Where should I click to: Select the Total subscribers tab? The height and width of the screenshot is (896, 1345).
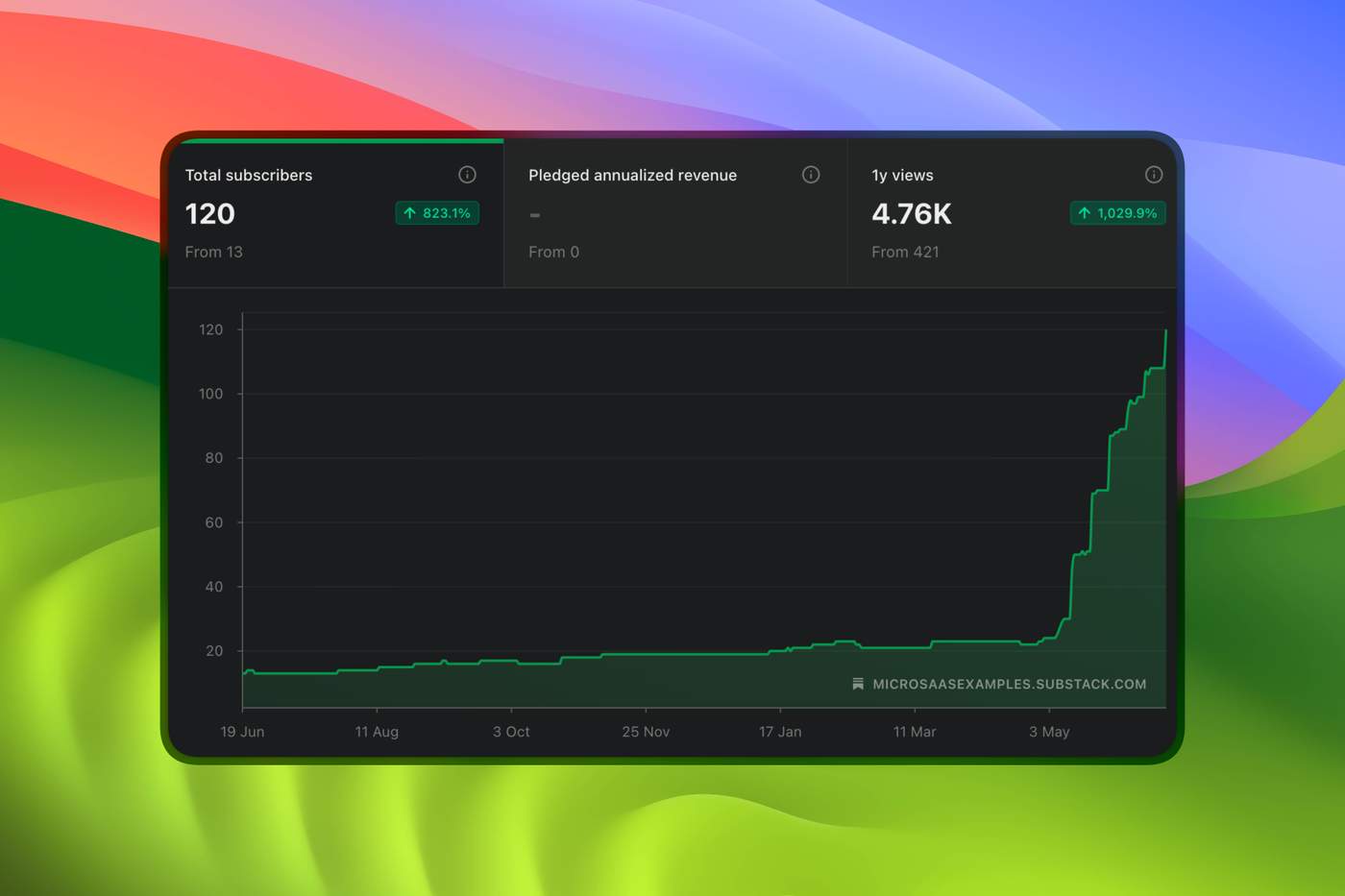pyautogui.click(x=335, y=213)
